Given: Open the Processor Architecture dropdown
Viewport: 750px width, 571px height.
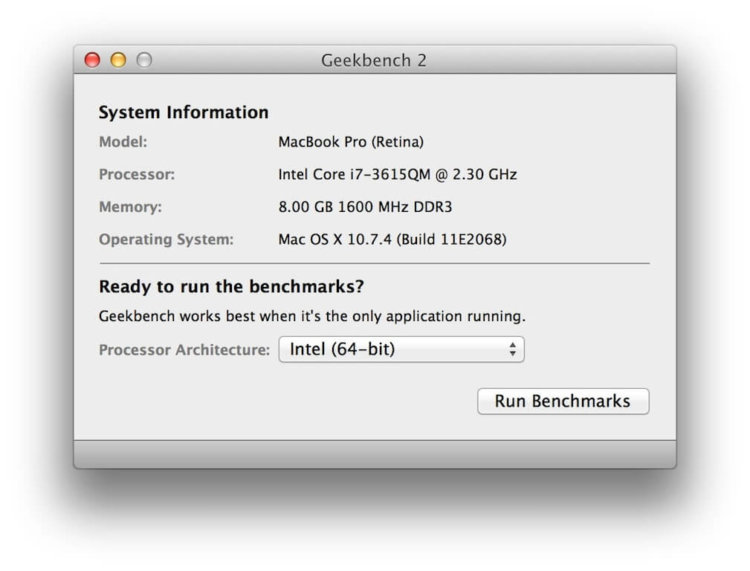Looking at the screenshot, I should (401, 349).
